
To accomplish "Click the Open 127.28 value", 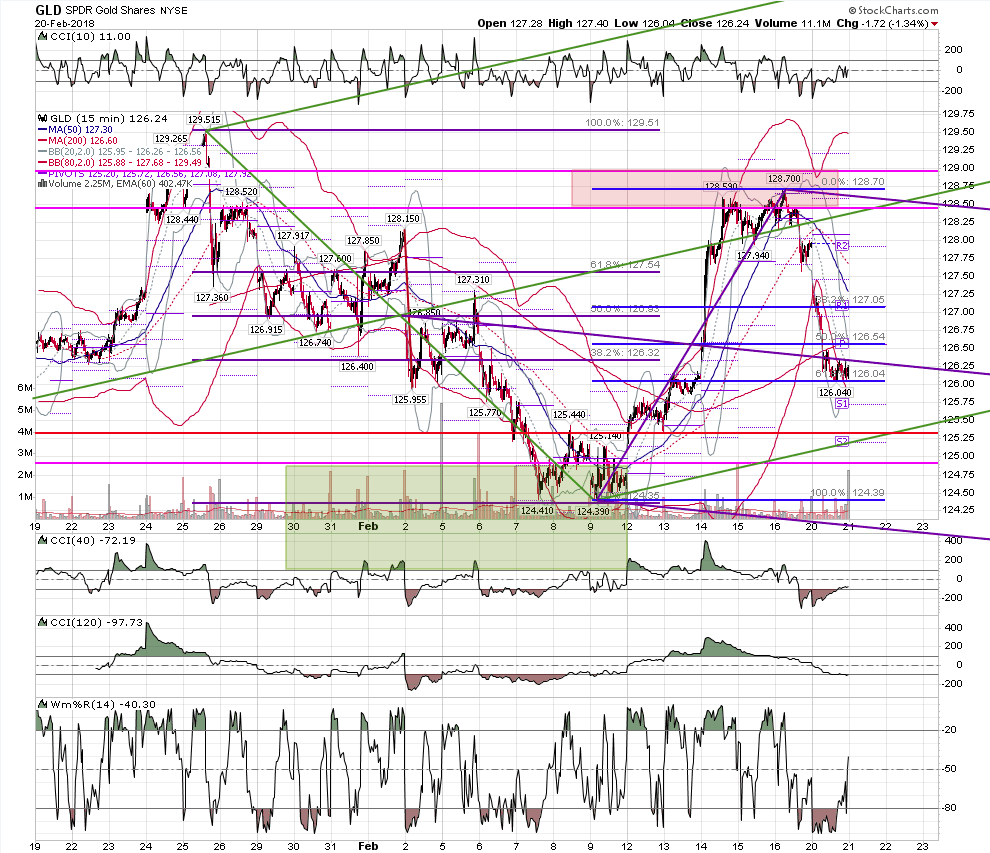I will tap(509, 23).
